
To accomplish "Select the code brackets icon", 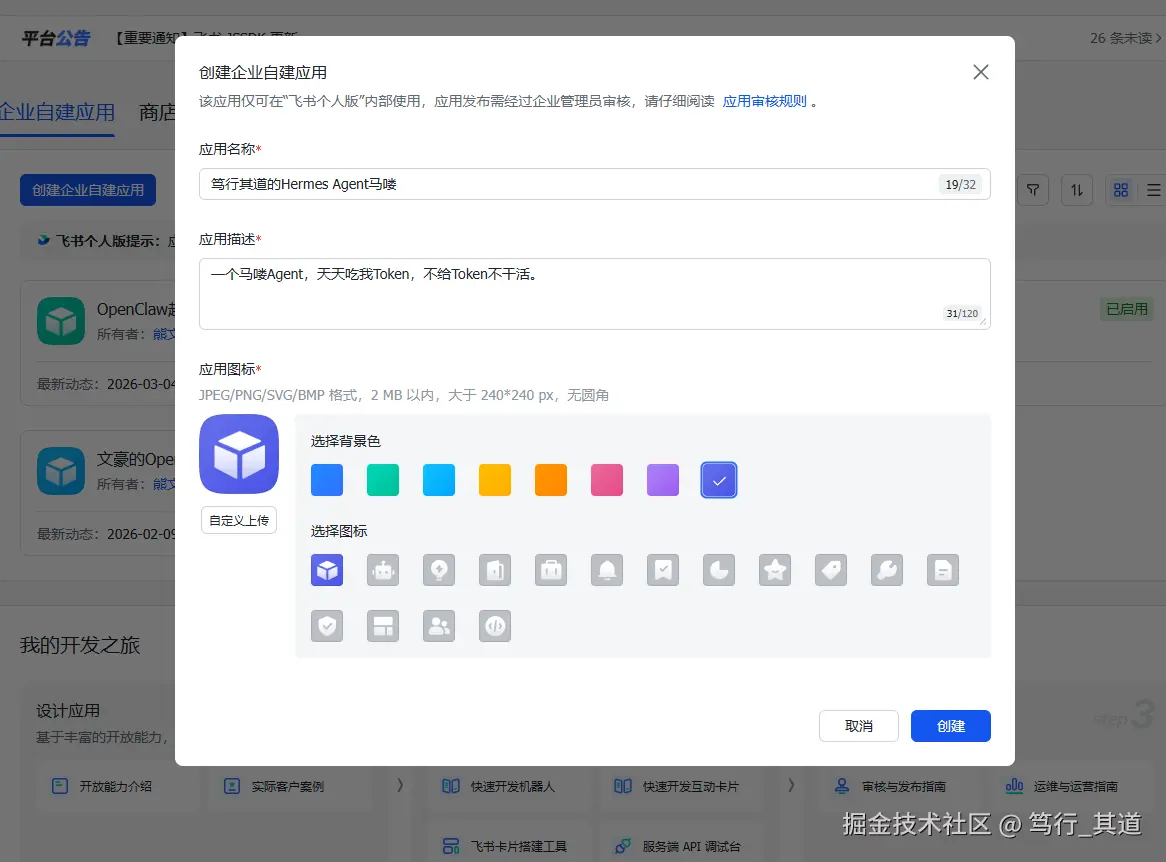I will coord(495,626).
